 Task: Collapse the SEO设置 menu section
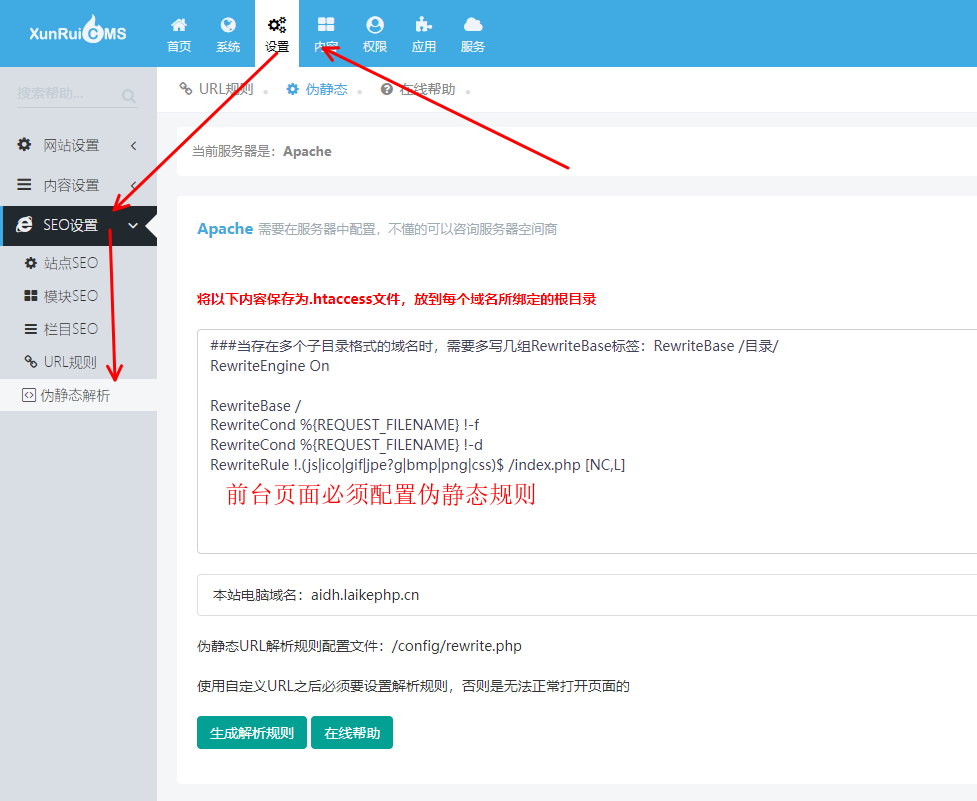[x=70, y=225]
